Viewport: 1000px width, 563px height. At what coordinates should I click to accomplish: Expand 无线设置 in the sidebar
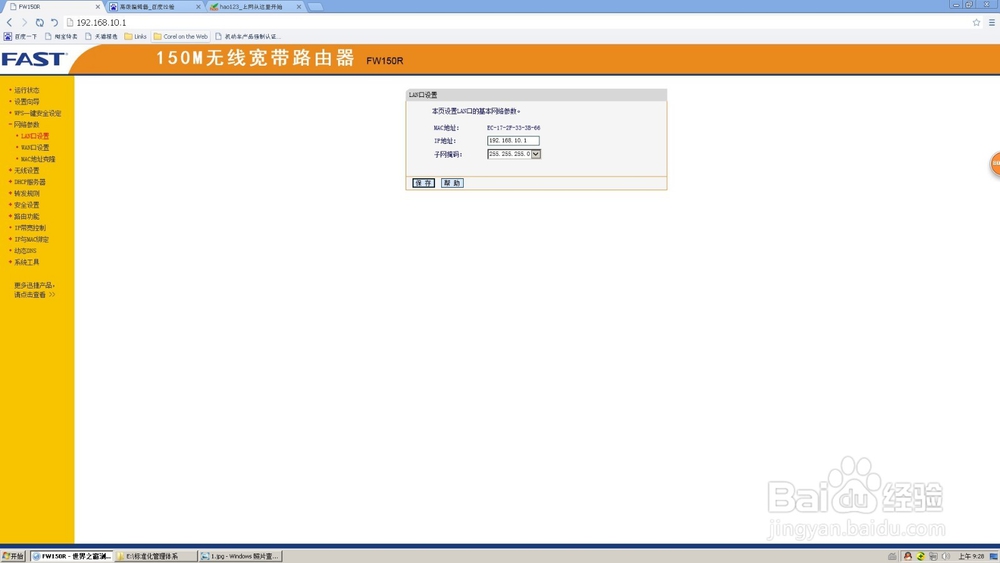coord(27,170)
